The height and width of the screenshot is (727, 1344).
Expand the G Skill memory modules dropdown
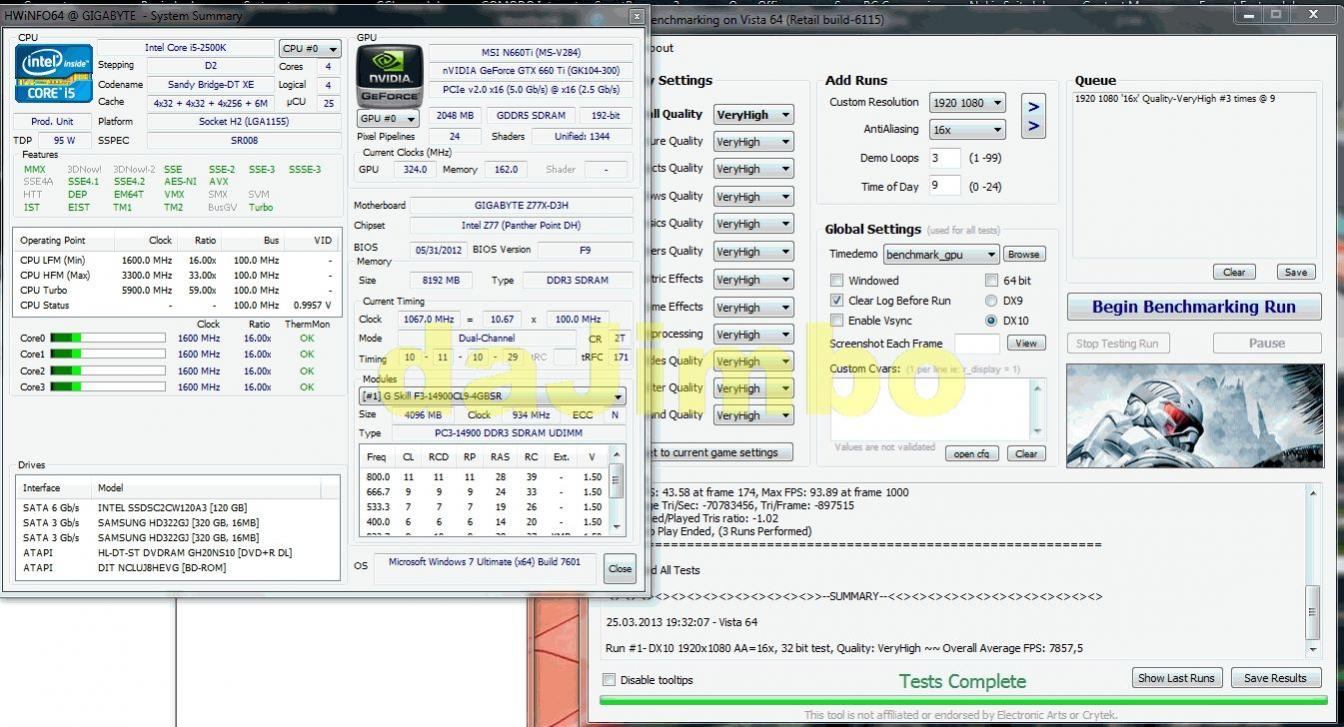492,396
